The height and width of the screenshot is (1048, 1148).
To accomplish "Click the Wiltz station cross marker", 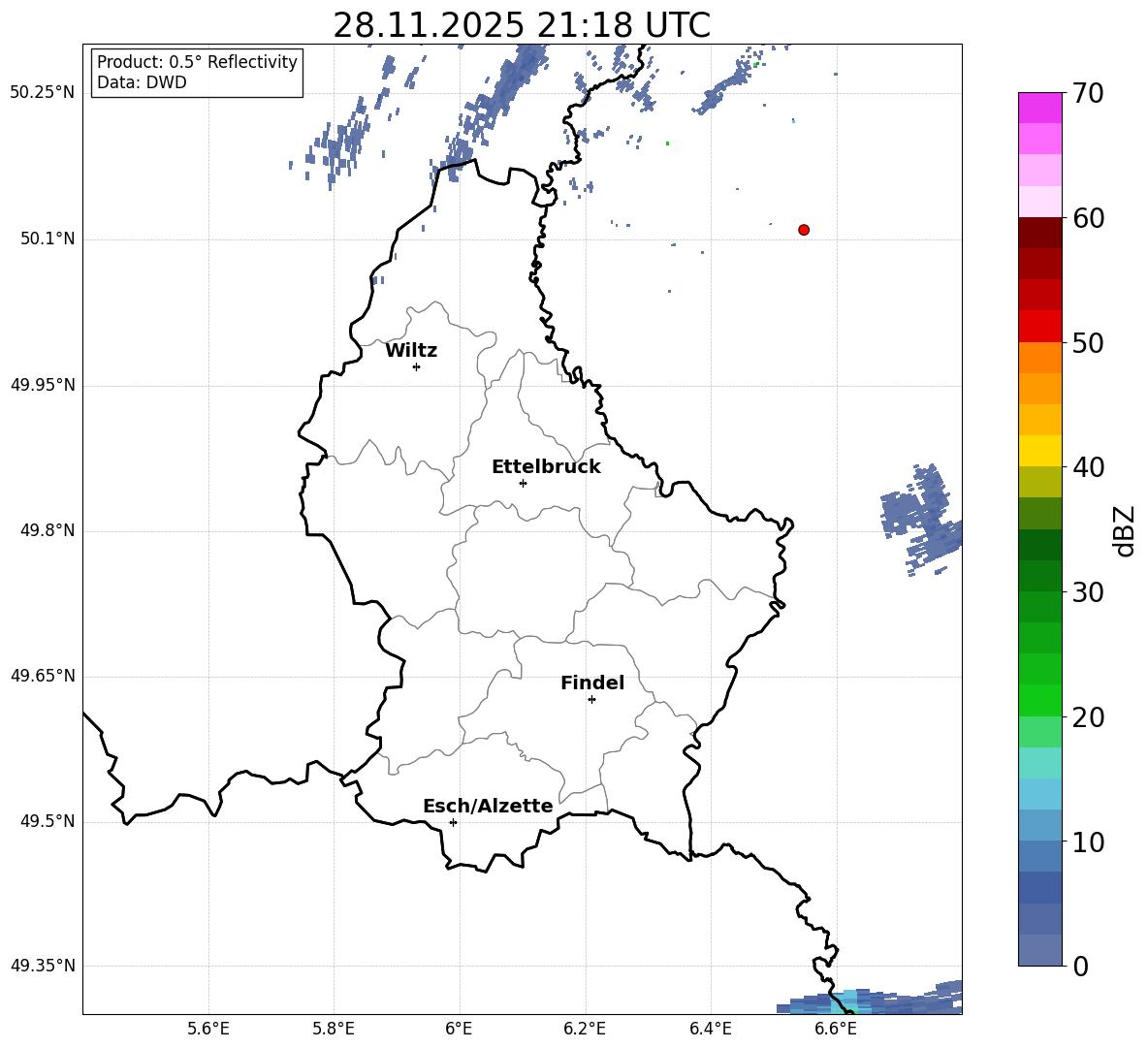I will coord(417,366).
